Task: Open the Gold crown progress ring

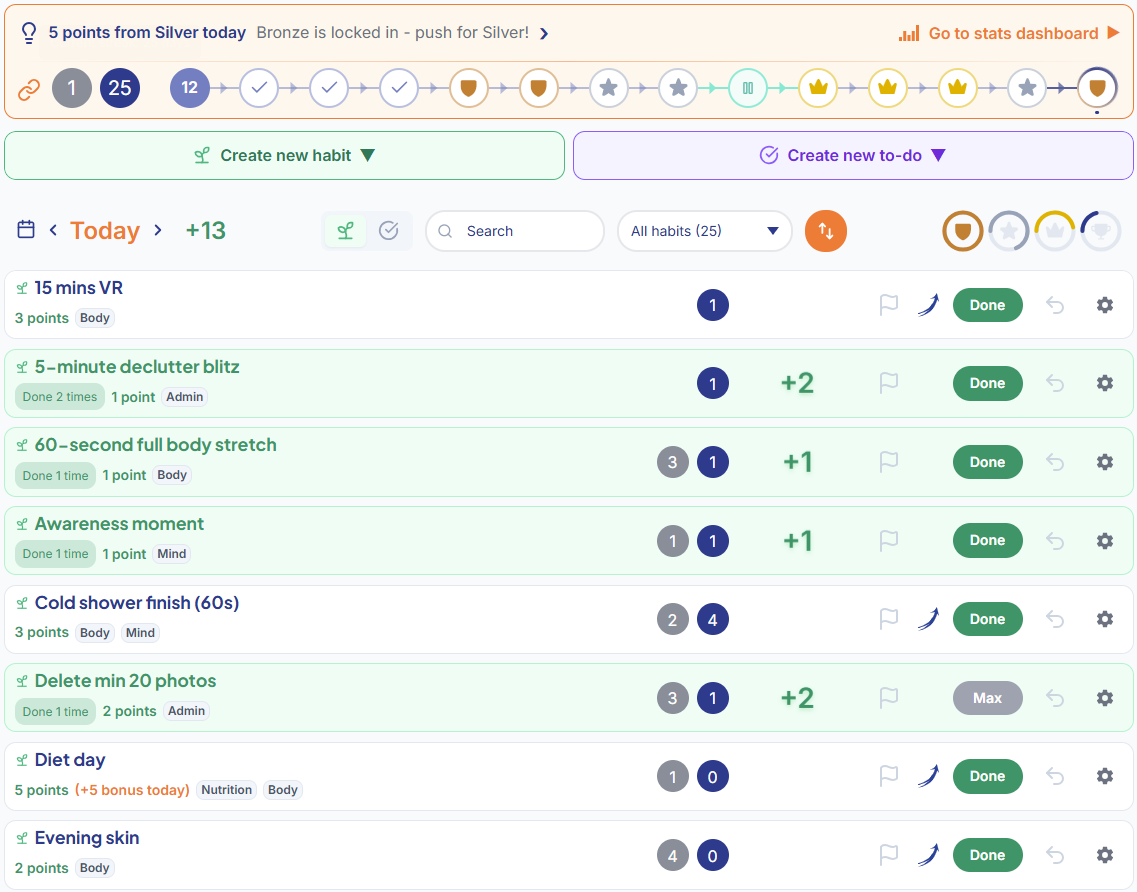Action: 1054,231
